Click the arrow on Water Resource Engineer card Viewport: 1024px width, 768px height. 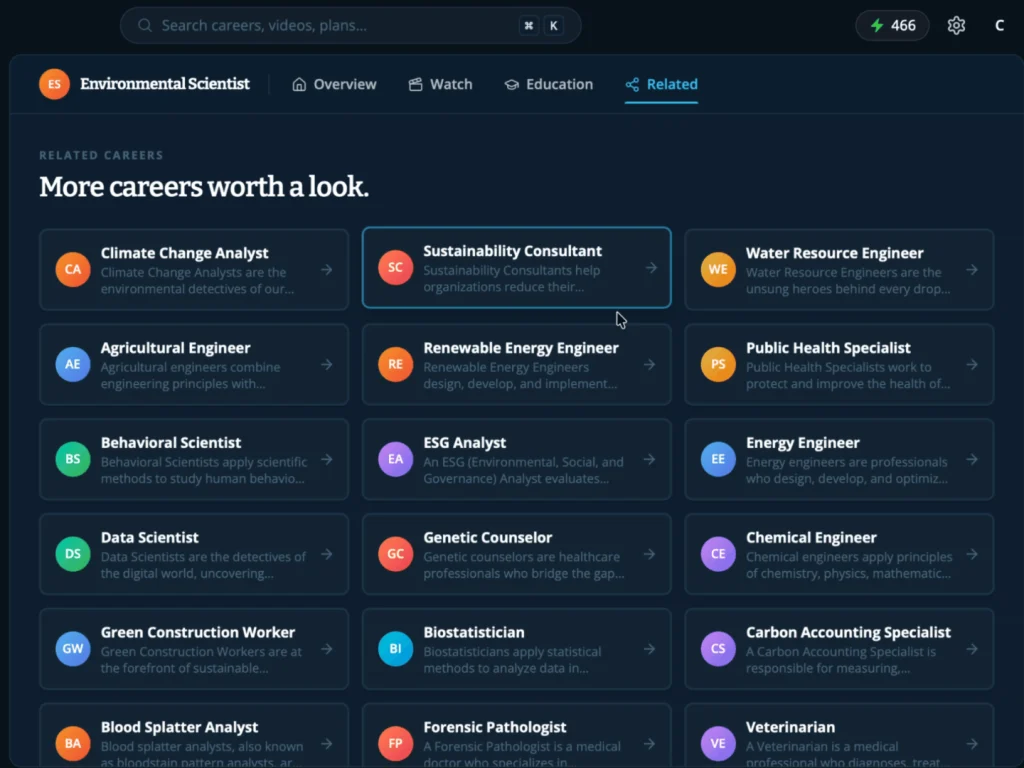tap(972, 270)
